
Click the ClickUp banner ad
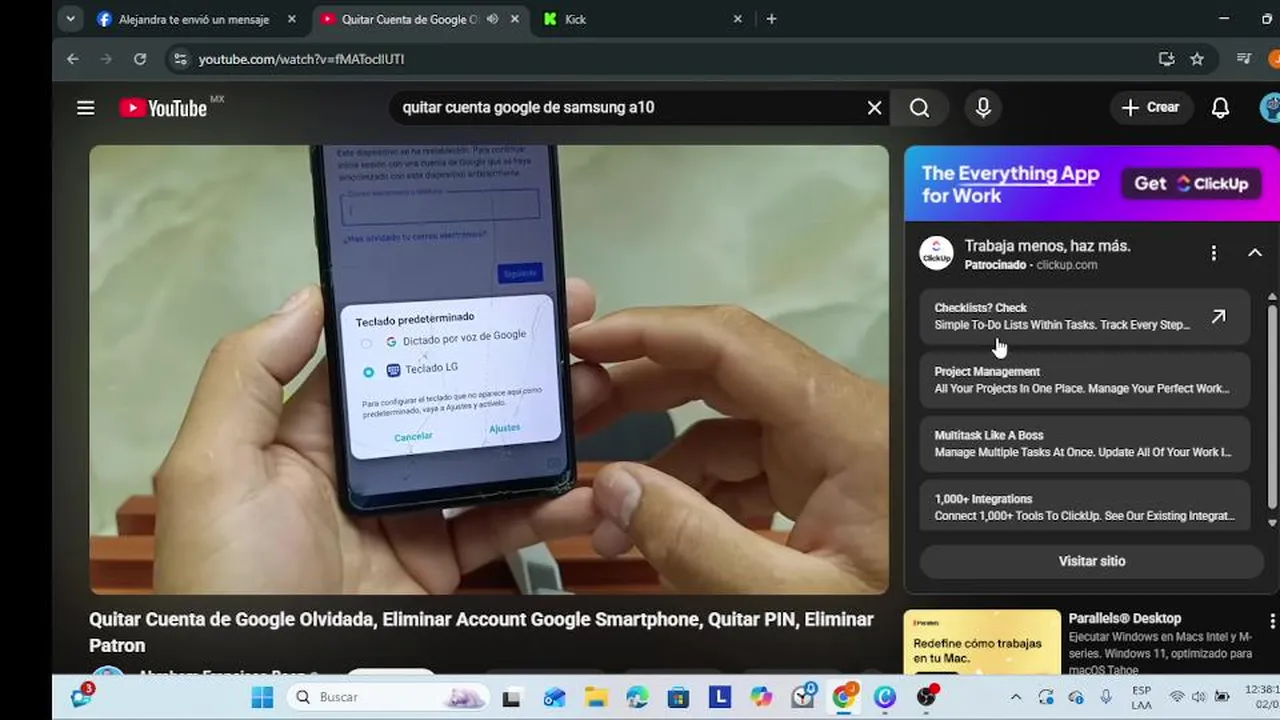point(1092,183)
